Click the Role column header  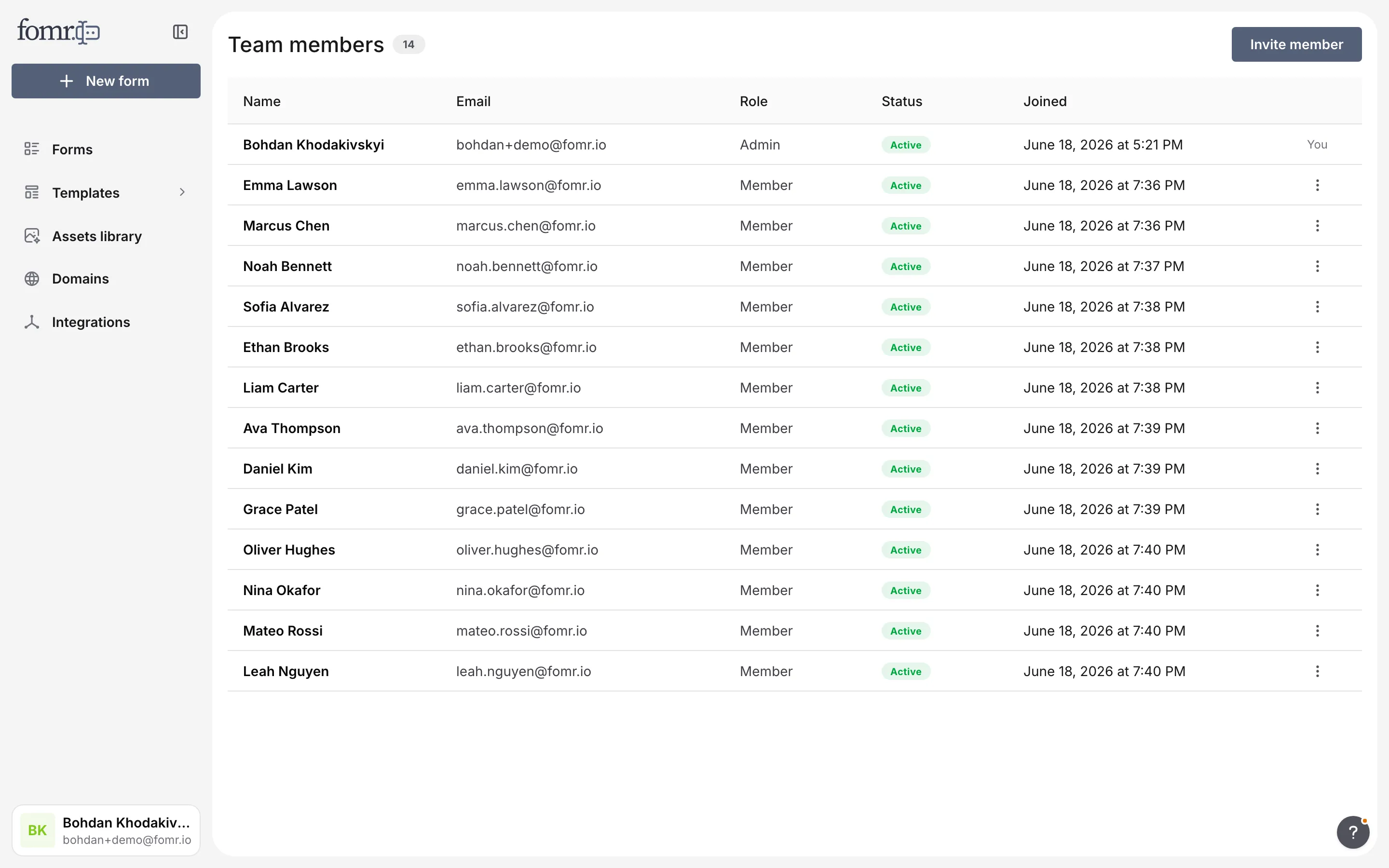[753, 102]
